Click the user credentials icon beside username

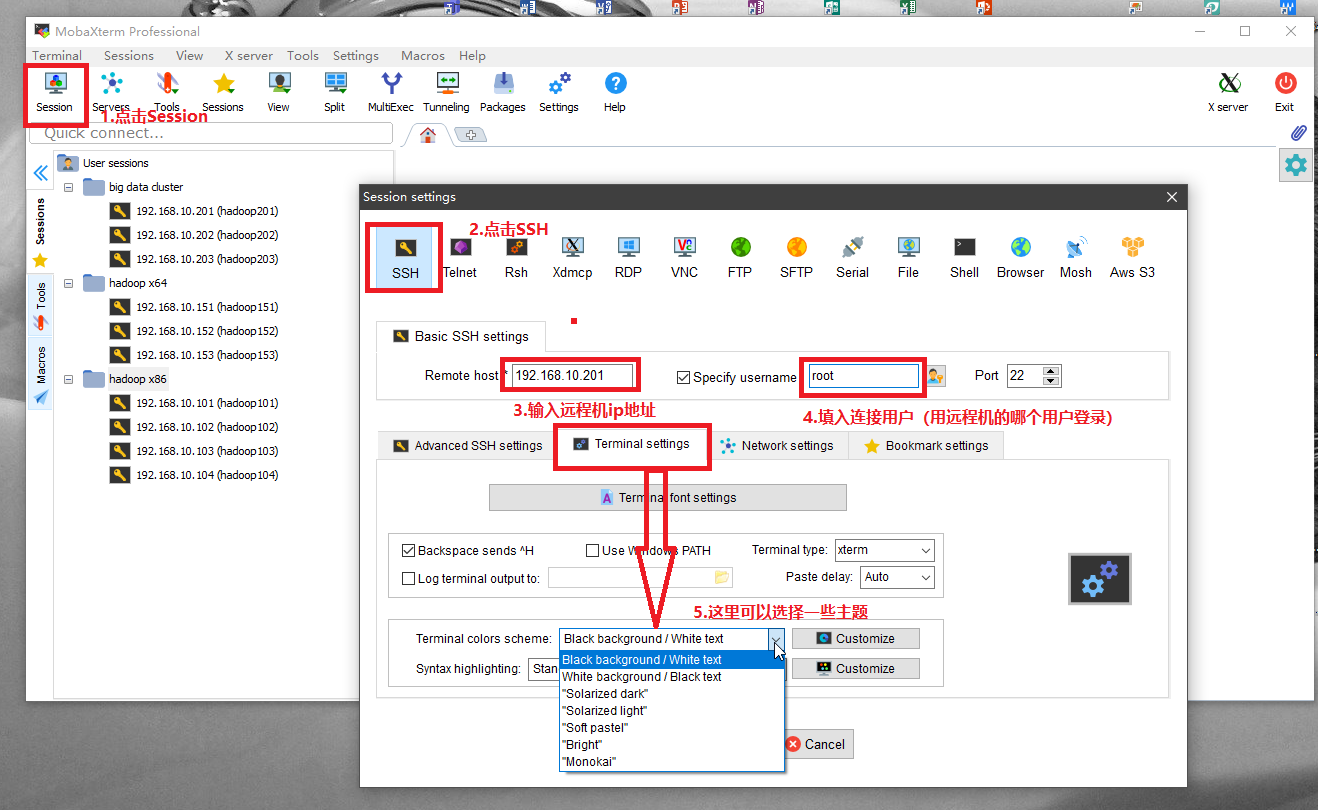(x=935, y=376)
